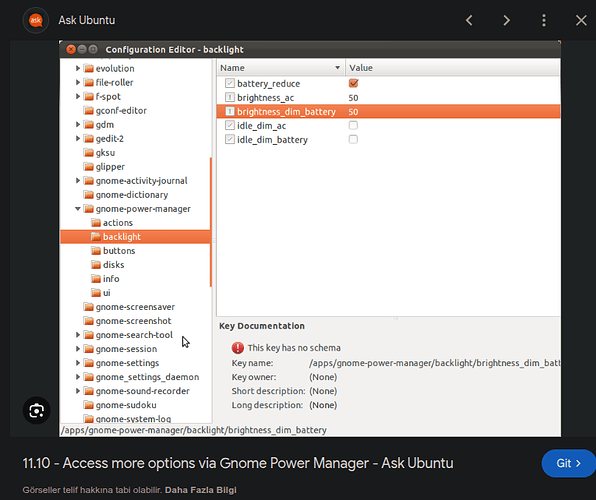Click the Google Lens search icon

click(x=36, y=411)
